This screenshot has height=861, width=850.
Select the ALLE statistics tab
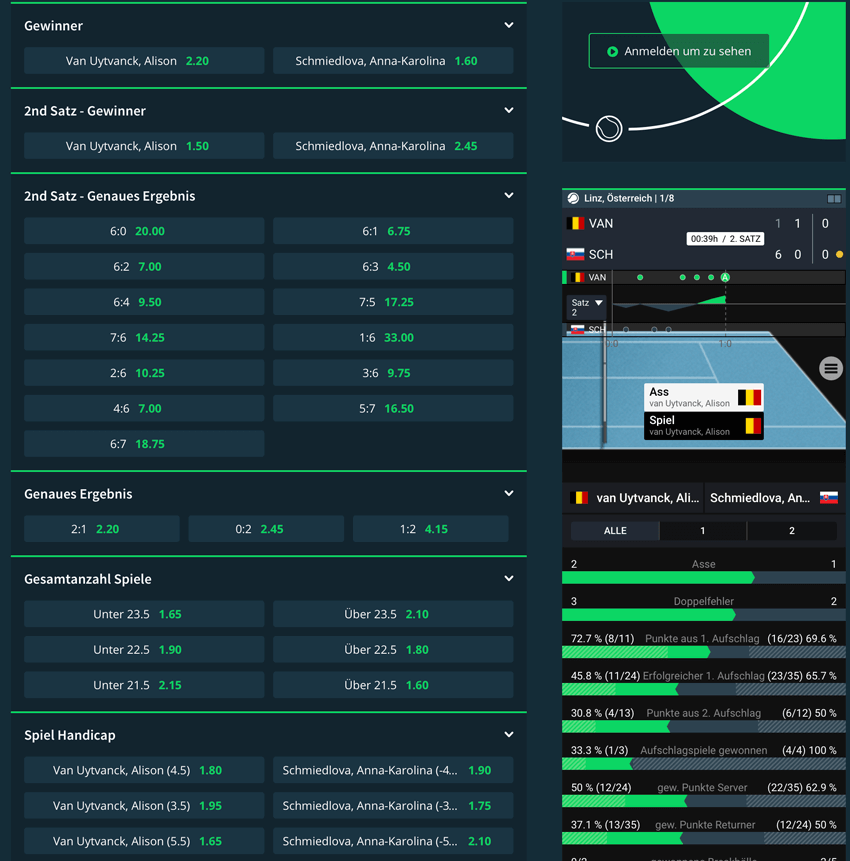pos(615,530)
